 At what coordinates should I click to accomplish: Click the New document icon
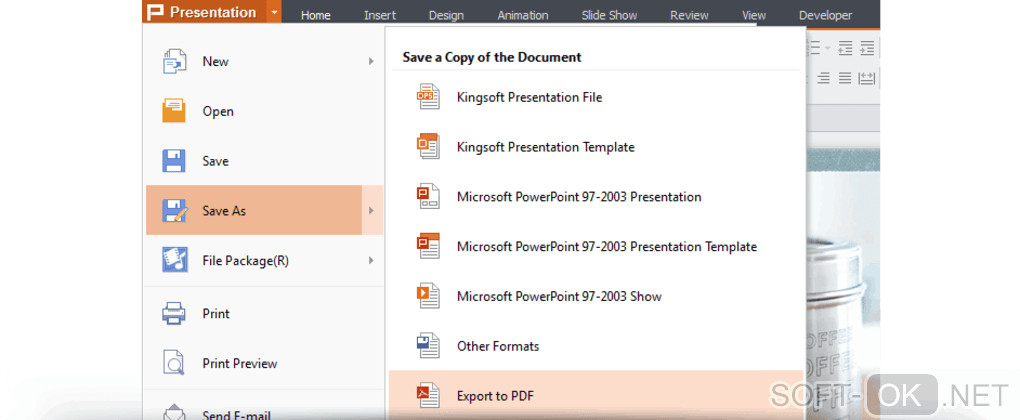pyautogui.click(x=174, y=61)
